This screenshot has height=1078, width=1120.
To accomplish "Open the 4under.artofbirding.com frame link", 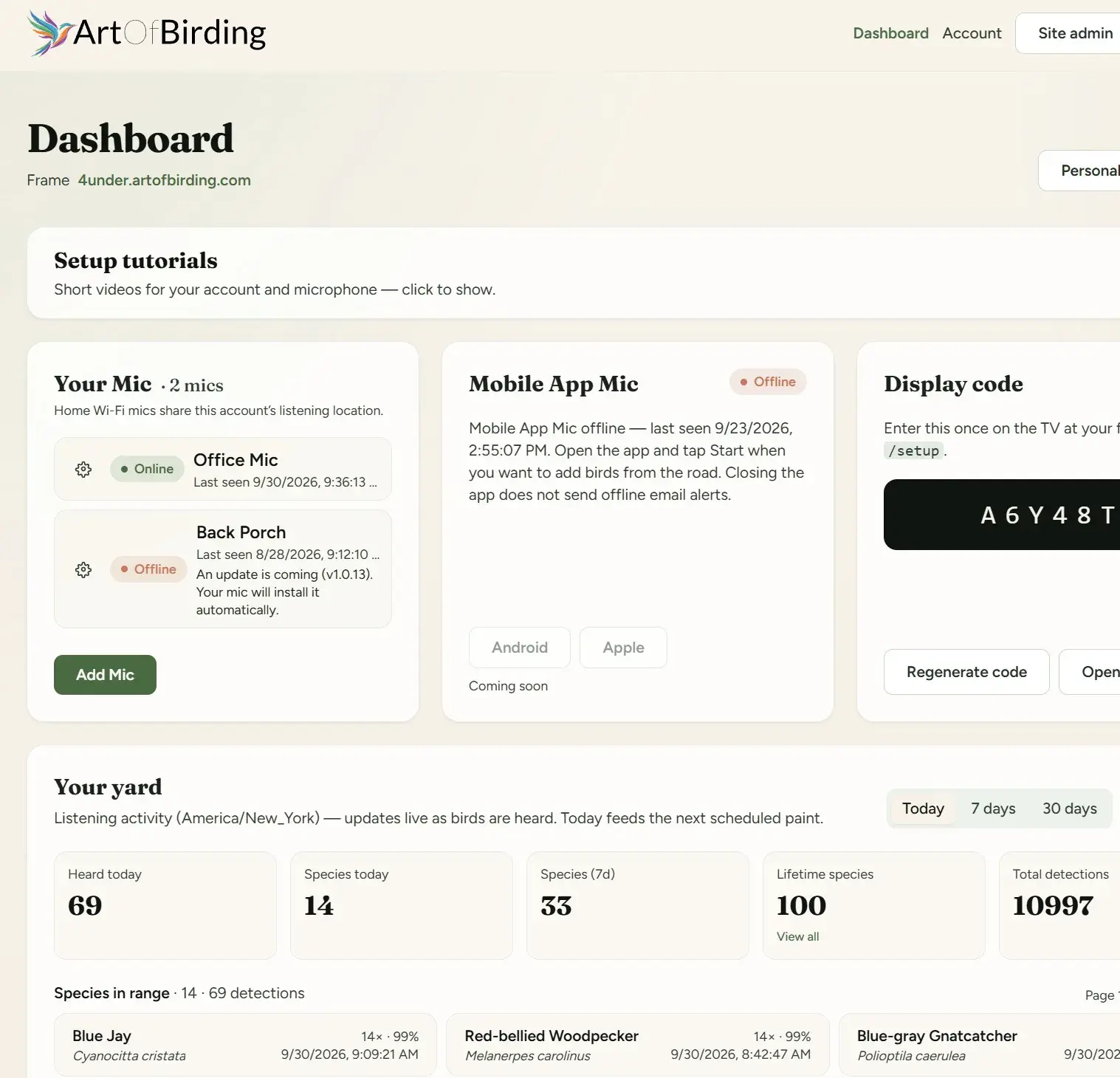I will tap(165, 180).
